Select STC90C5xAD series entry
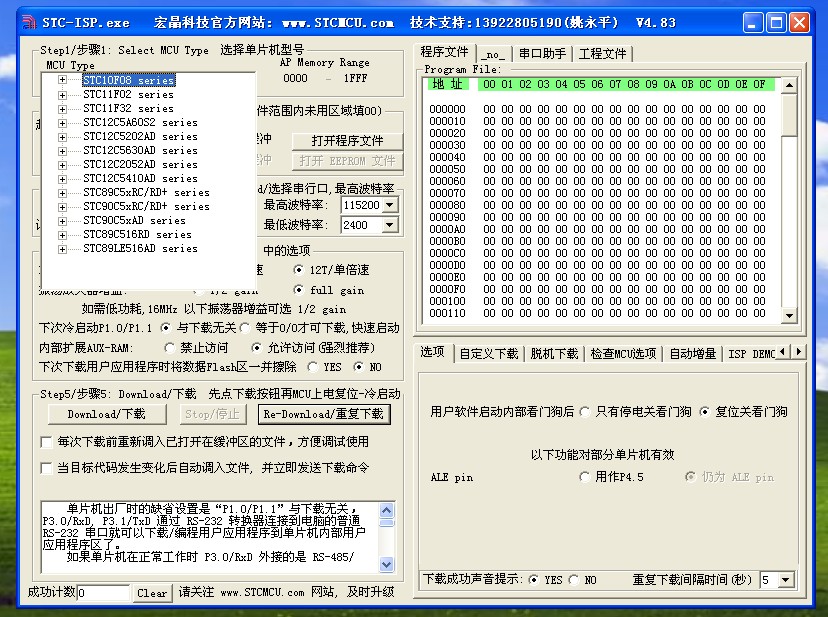 click(x=134, y=221)
